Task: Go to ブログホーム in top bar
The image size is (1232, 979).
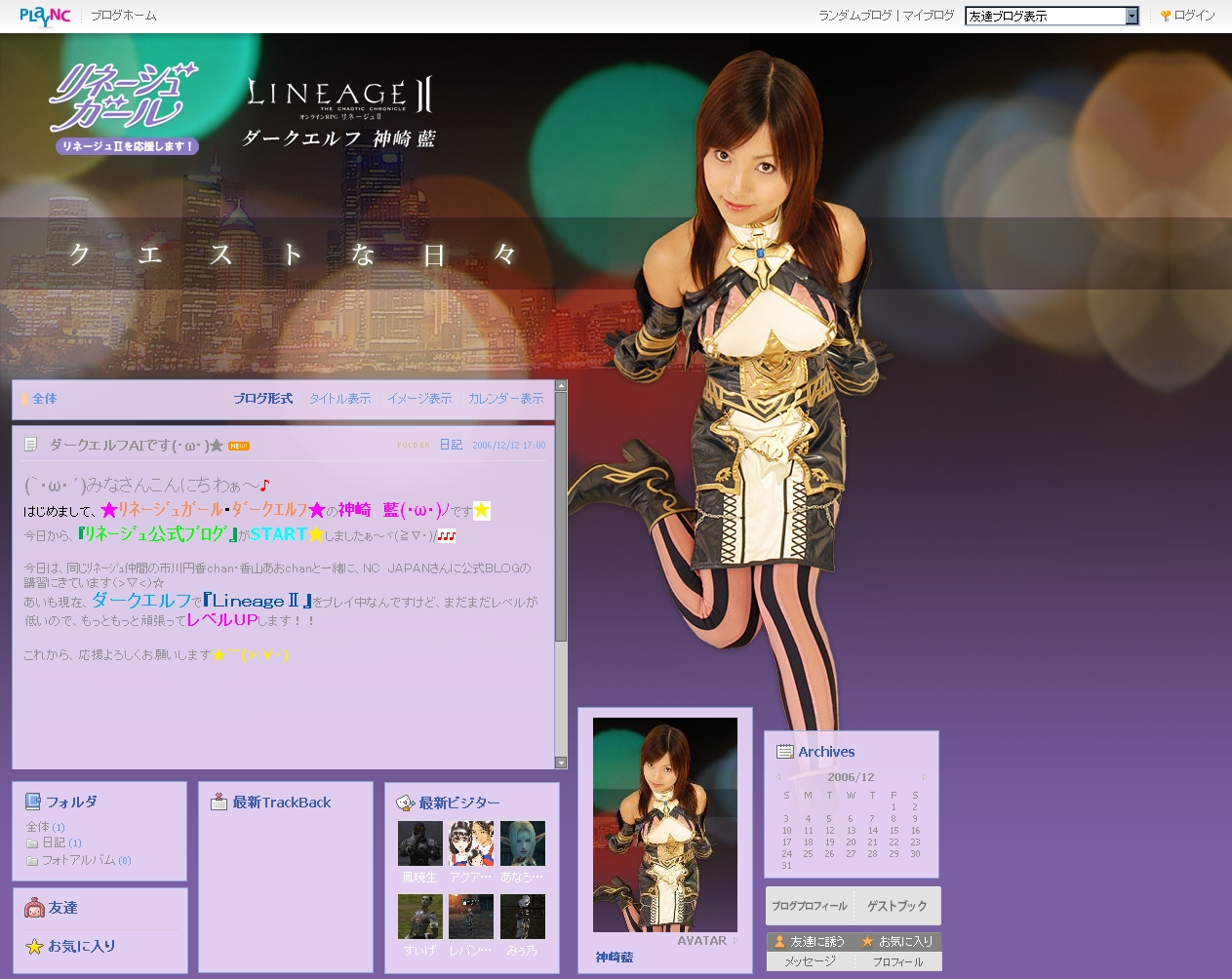Action: pyautogui.click(x=123, y=16)
